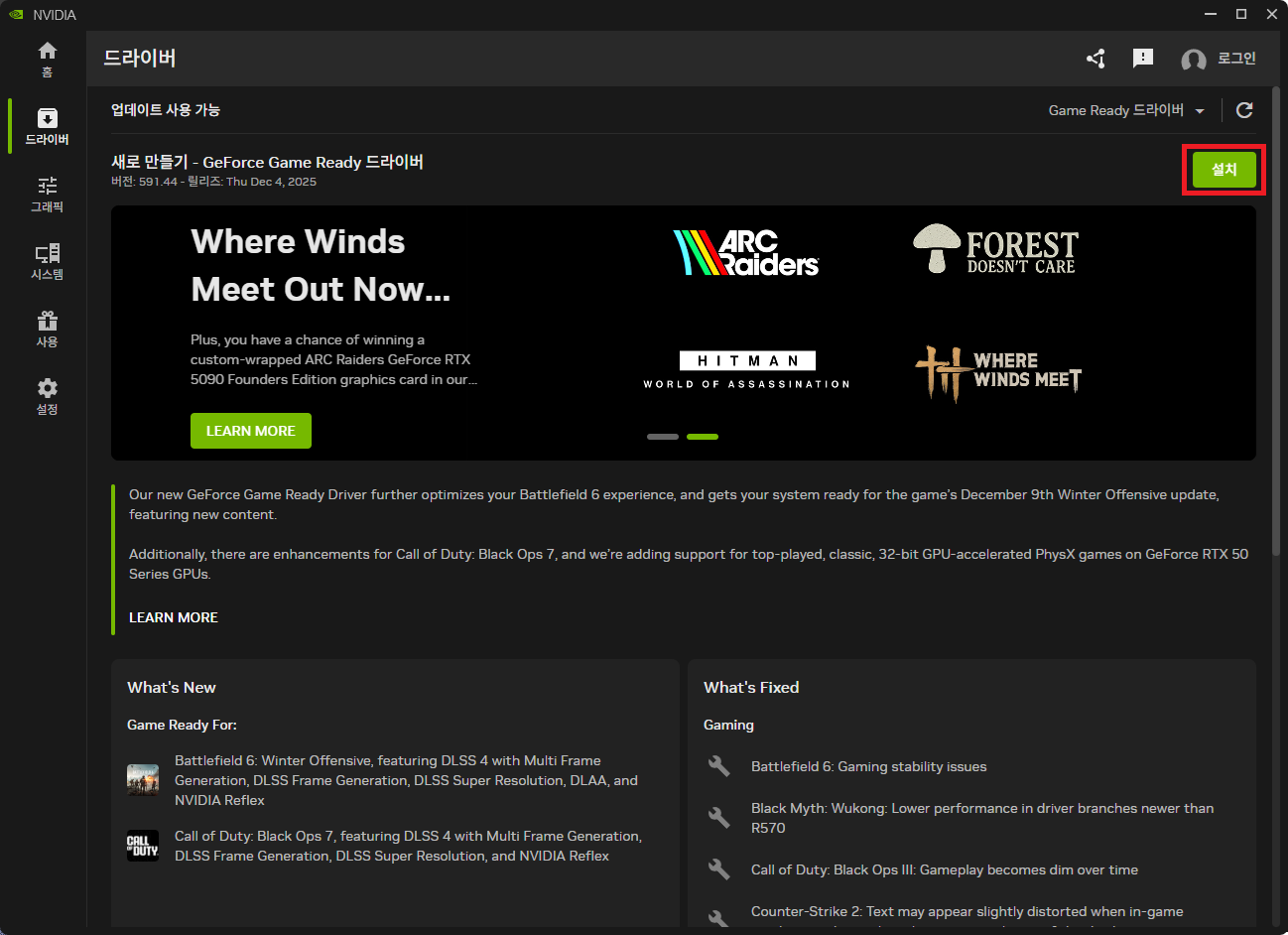This screenshot has height=935, width=1288.
Task: Click the Hitman World of Assassination logo
Action: 747,370
